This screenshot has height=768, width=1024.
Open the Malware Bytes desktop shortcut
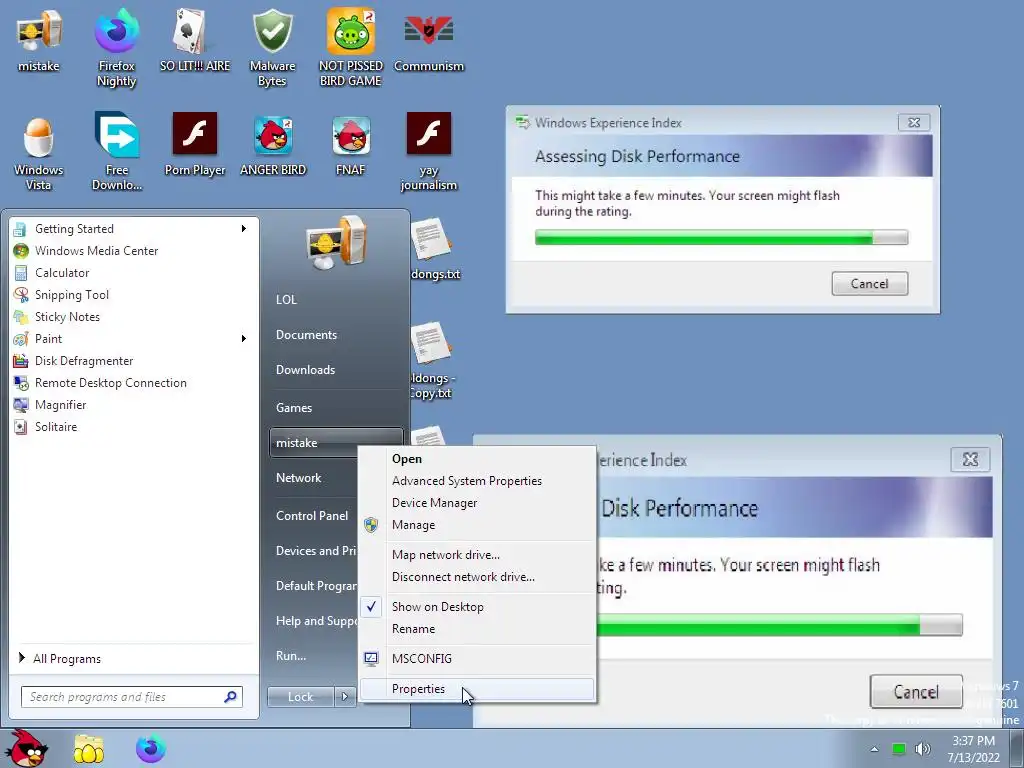coord(272,48)
